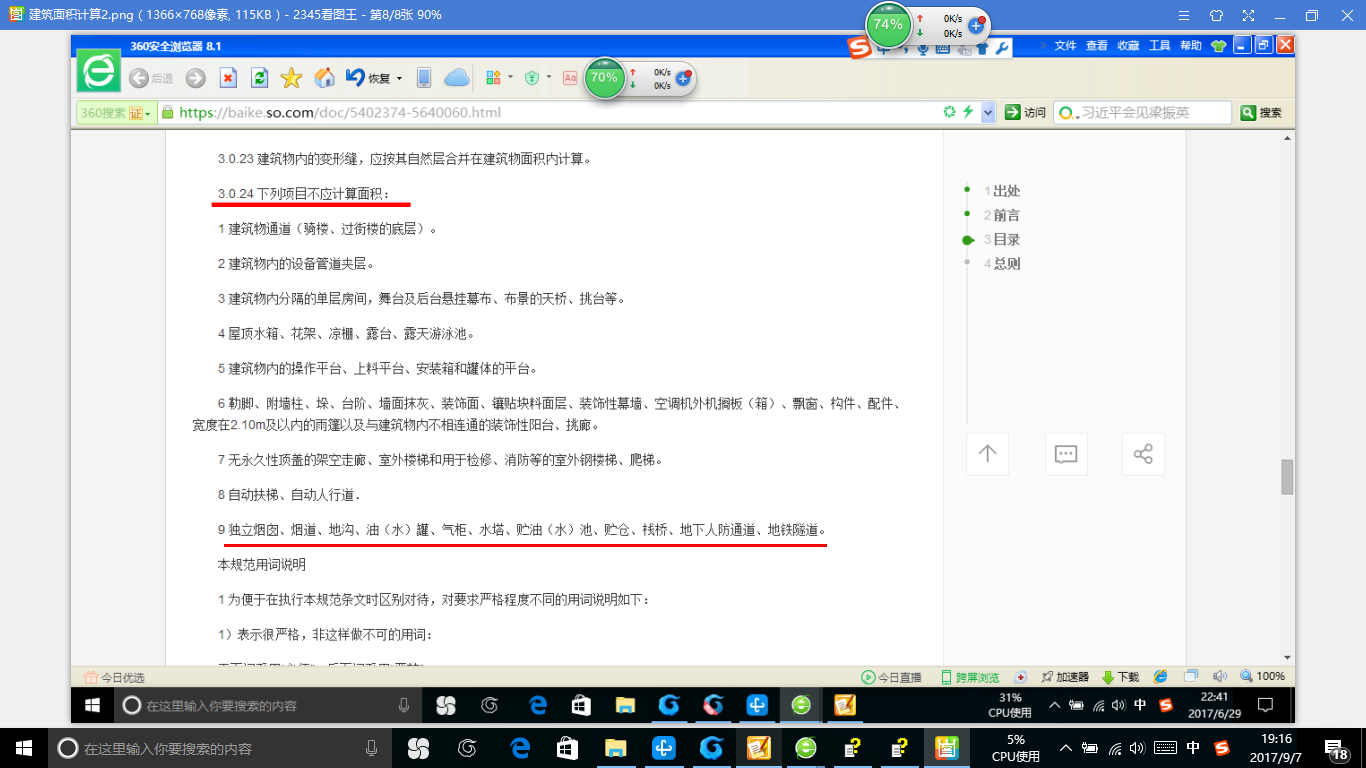The height and width of the screenshot is (768, 1366).
Task: Click the green refresh page icon
Action: (x=259, y=78)
